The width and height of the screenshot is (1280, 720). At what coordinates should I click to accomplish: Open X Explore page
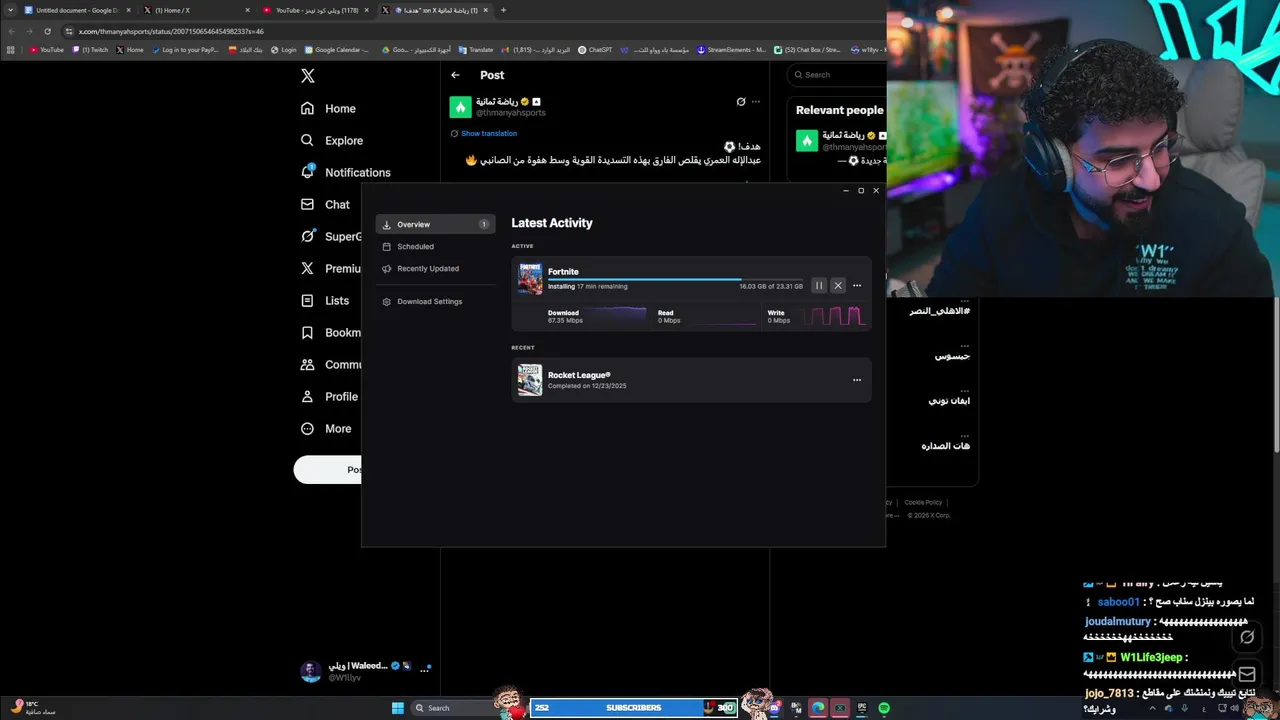332,140
